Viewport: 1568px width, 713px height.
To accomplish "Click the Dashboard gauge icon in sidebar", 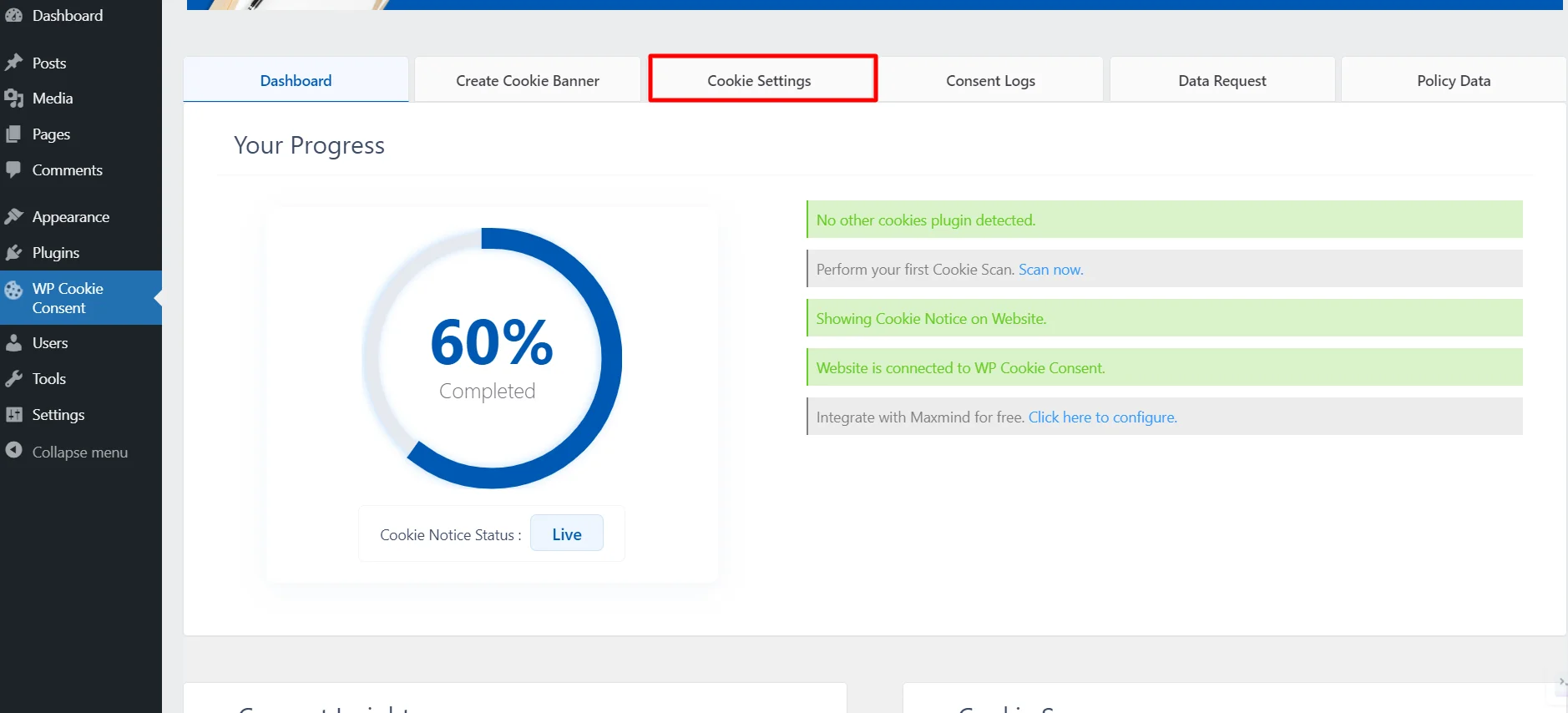I will point(13,15).
